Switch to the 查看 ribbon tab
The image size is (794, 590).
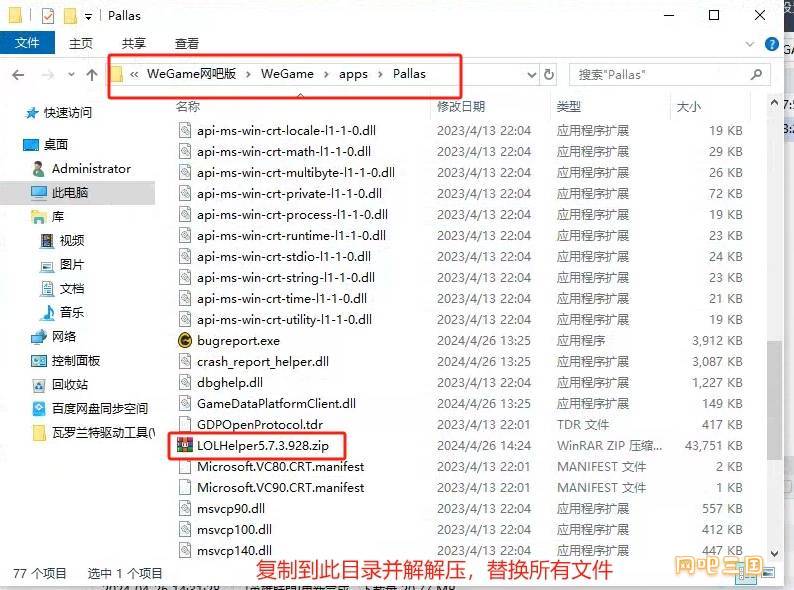[x=187, y=44]
